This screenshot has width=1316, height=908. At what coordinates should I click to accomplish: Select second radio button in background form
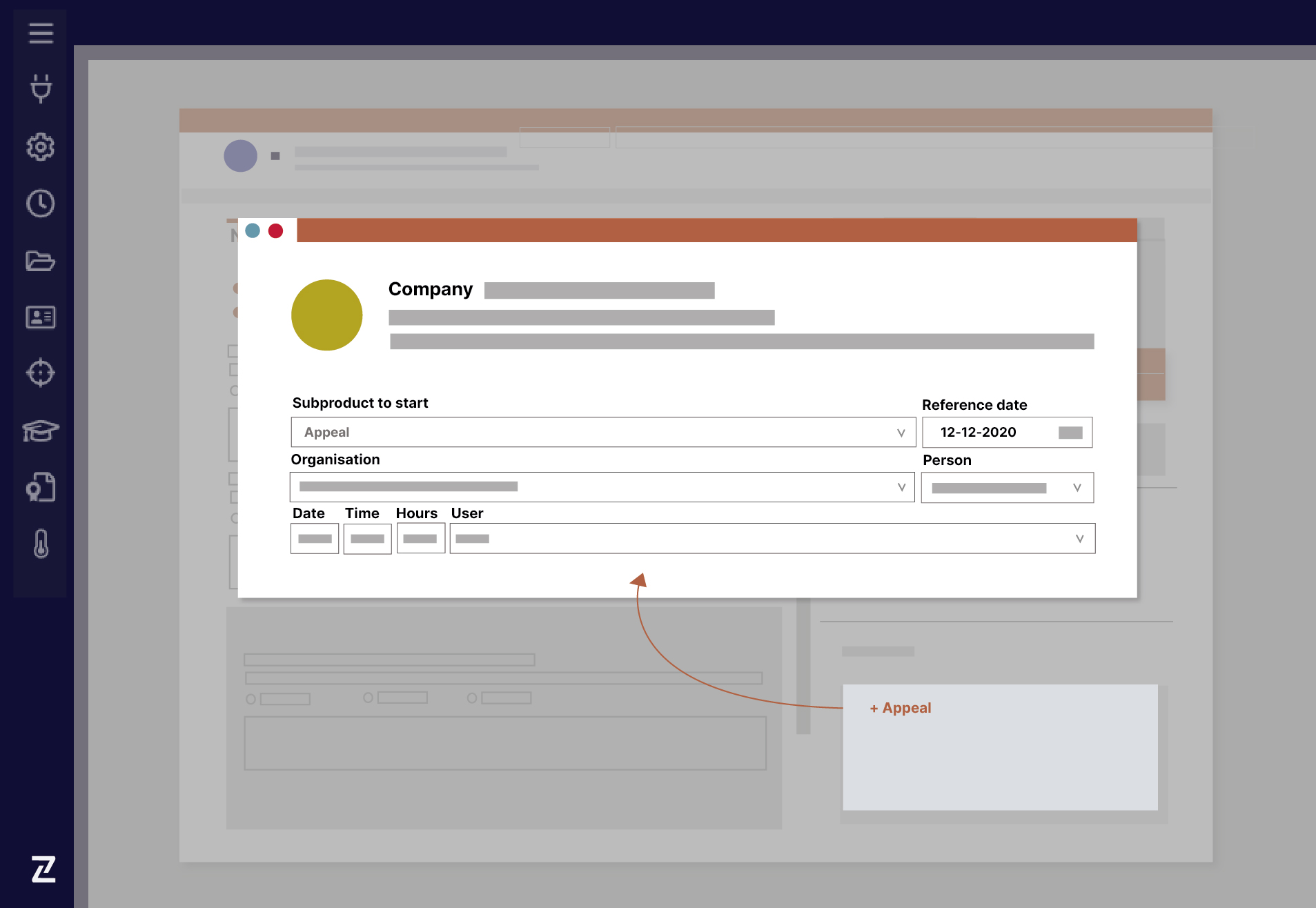click(369, 698)
